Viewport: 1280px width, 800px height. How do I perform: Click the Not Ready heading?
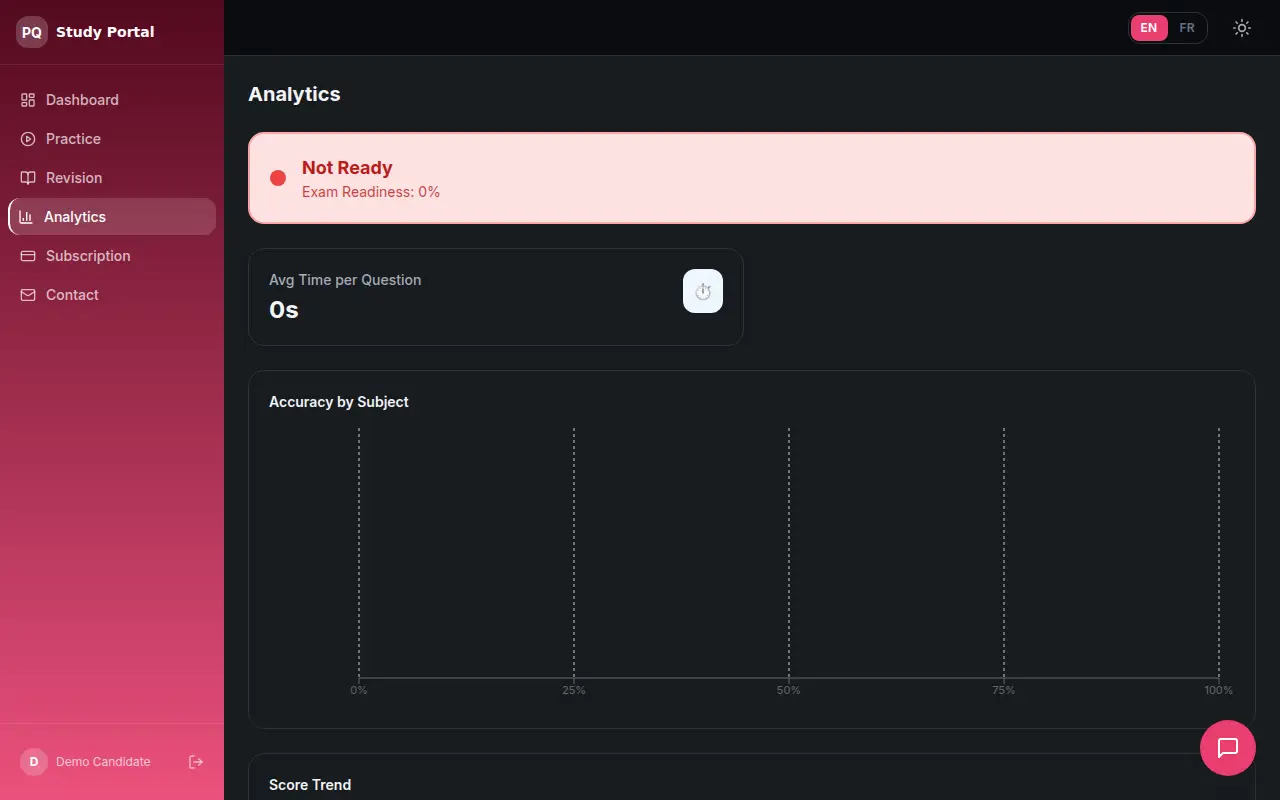347,168
